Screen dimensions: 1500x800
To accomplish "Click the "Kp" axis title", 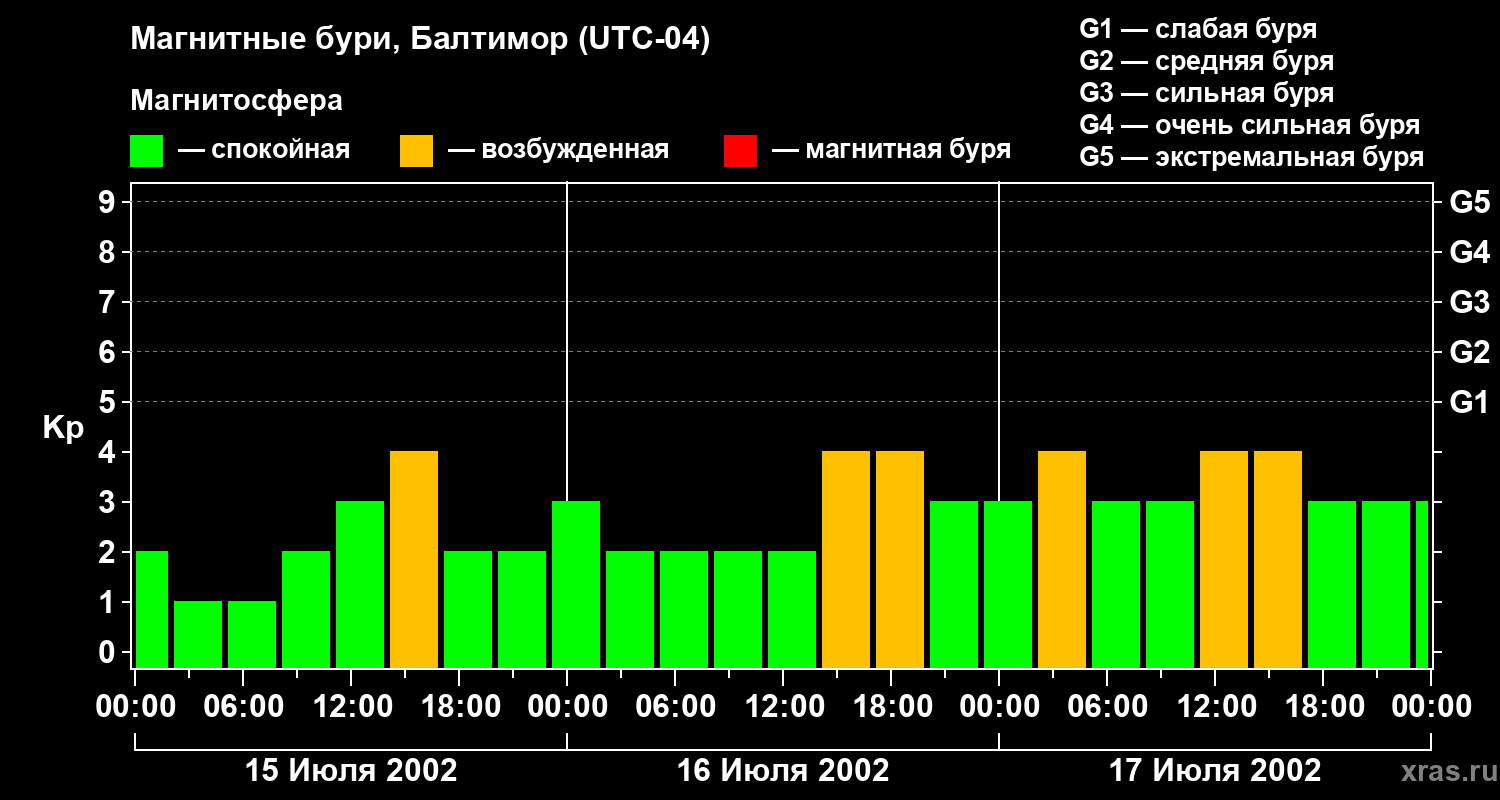I will coord(63,428).
